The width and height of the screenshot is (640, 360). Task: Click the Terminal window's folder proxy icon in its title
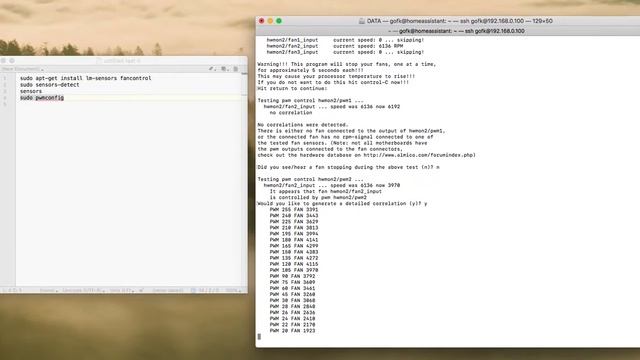[362, 21]
